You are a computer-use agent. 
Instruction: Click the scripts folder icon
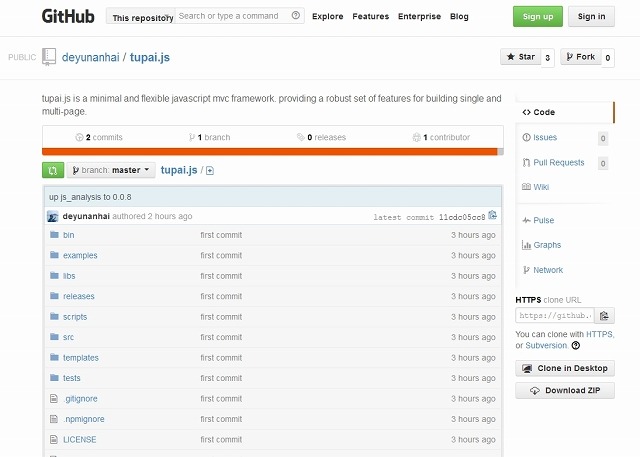click(54, 316)
